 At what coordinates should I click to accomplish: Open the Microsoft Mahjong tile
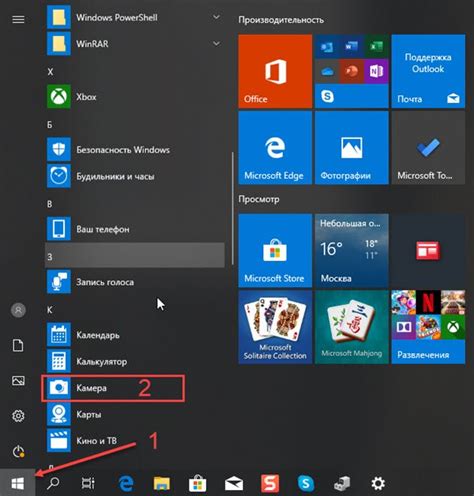pos(352,327)
